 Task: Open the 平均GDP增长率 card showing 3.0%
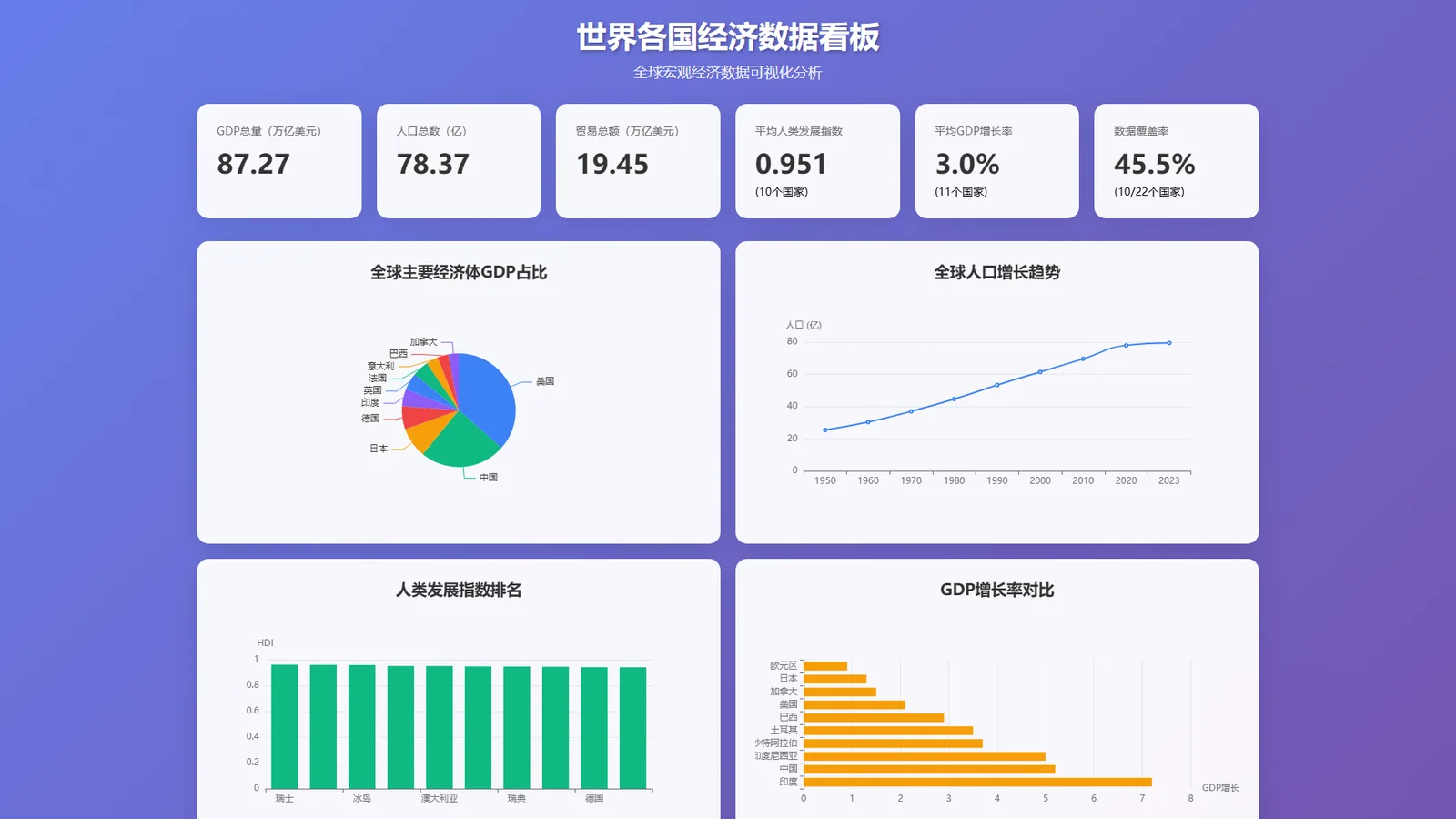[996, 161]
